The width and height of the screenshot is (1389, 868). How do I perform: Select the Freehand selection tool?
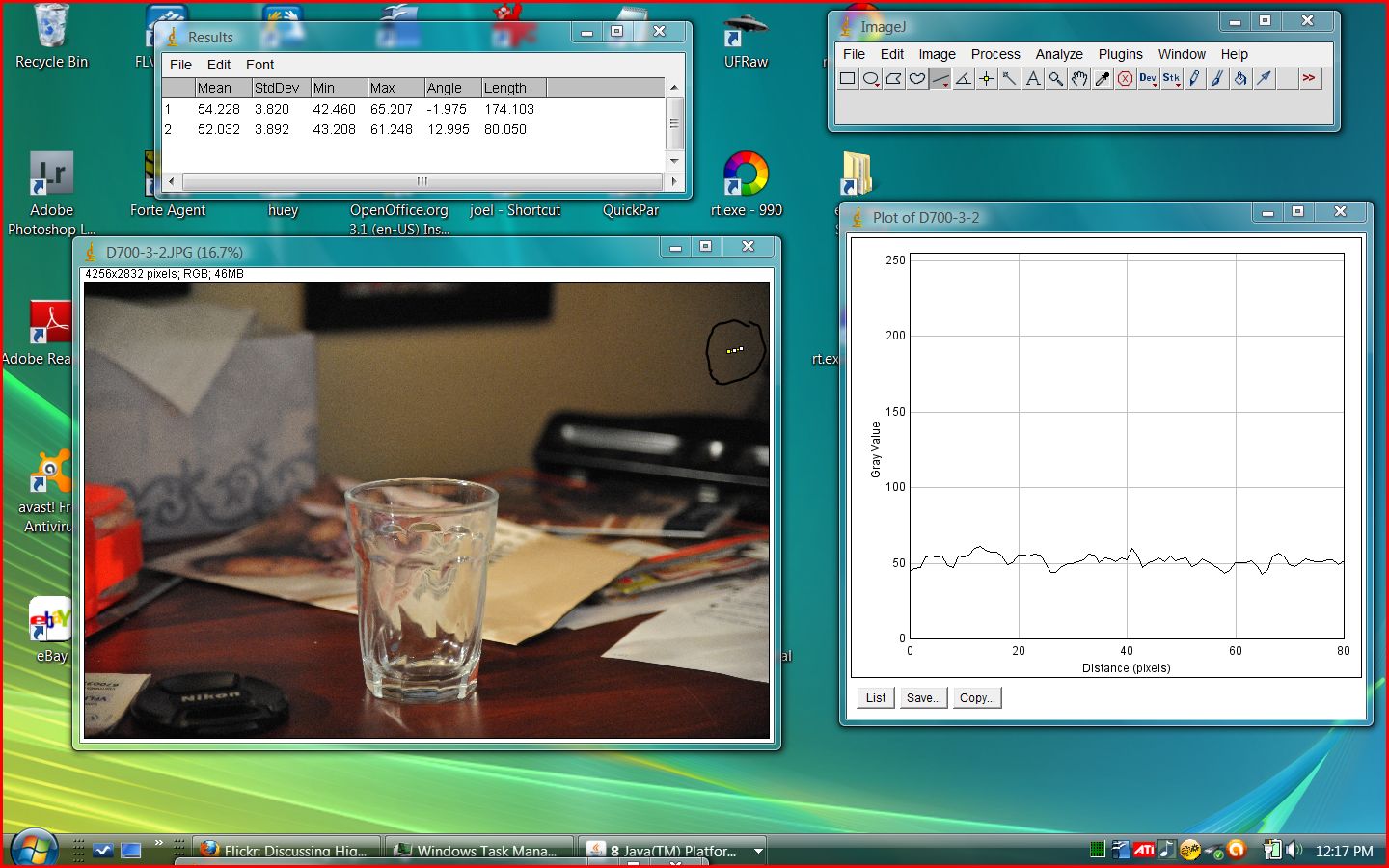coord(917,79)
